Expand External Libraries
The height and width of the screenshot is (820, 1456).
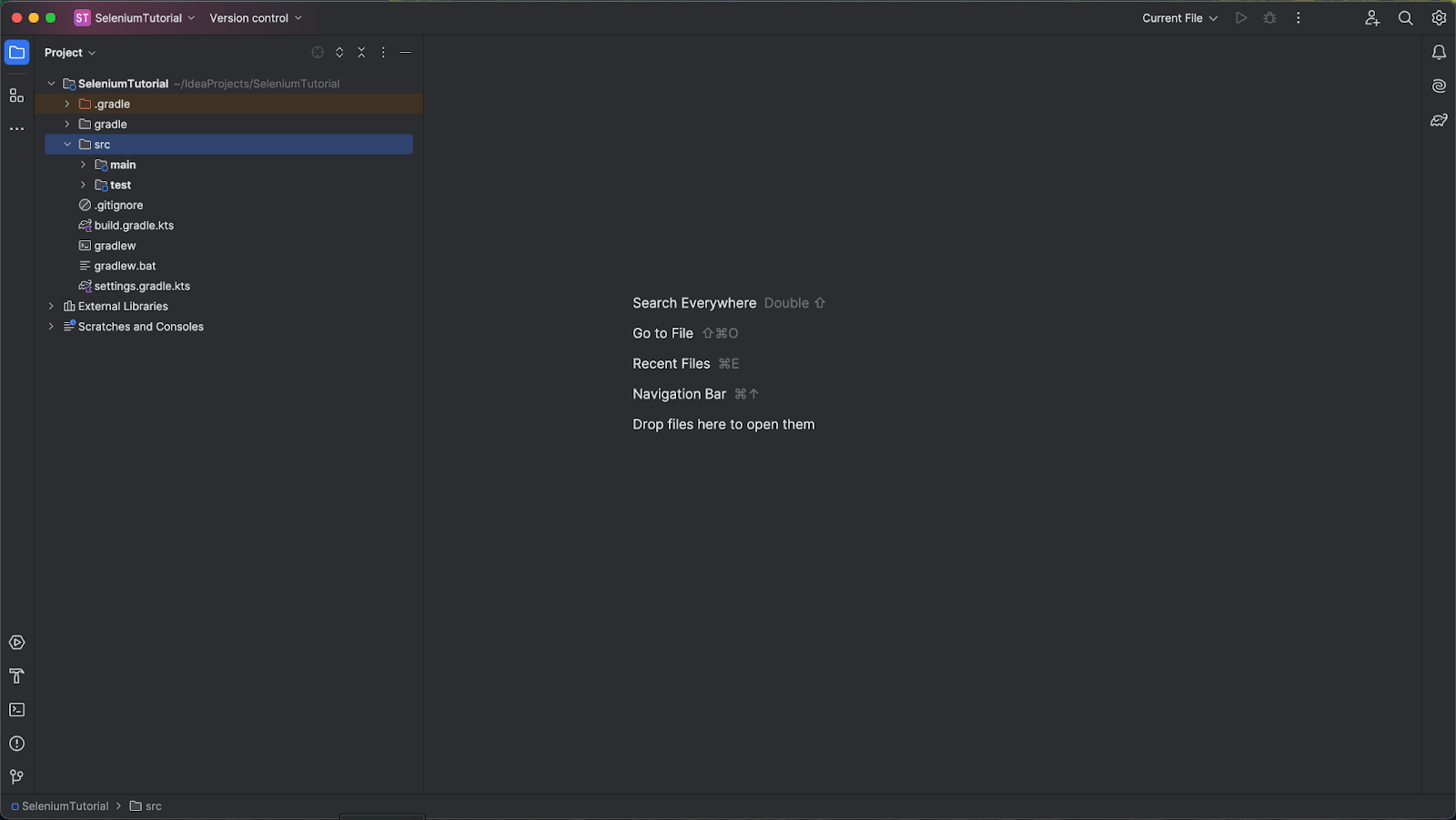pyautogui.click(x=51, y=306)
